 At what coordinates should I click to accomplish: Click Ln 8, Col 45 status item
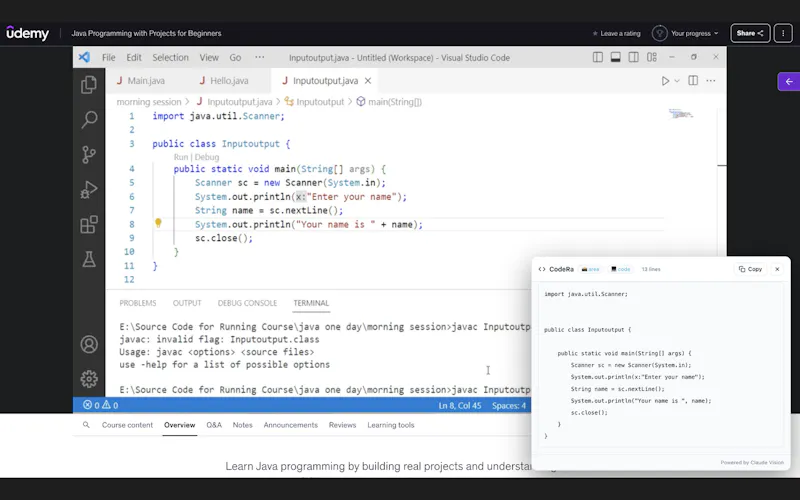460,406
